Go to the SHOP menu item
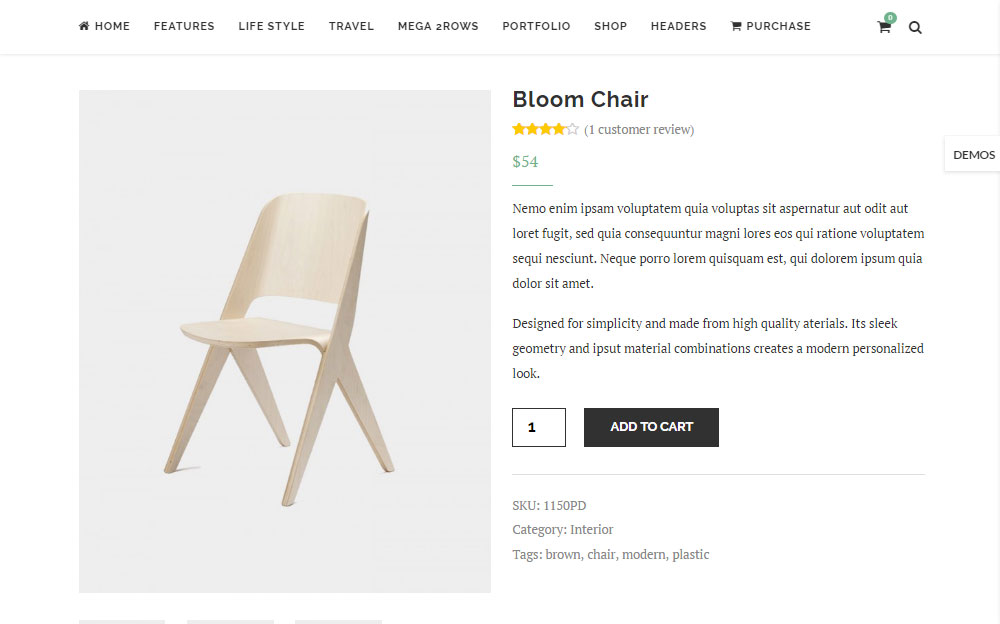 (x=610, y=26)
